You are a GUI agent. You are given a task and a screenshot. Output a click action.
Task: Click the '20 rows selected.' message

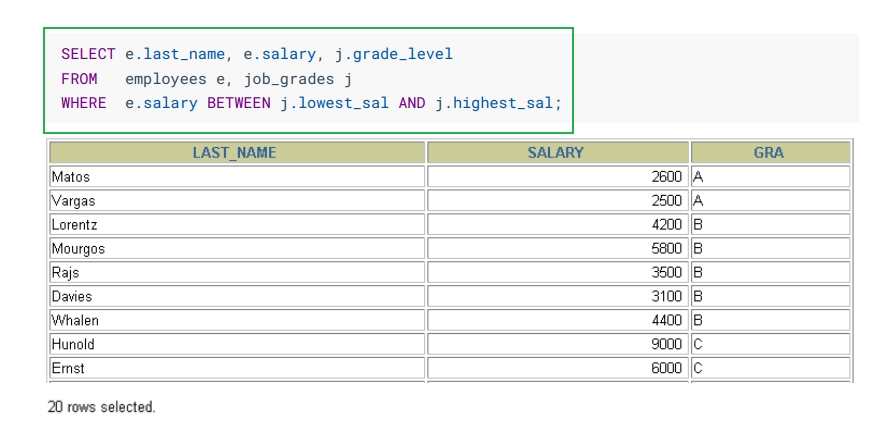[101, 407]
